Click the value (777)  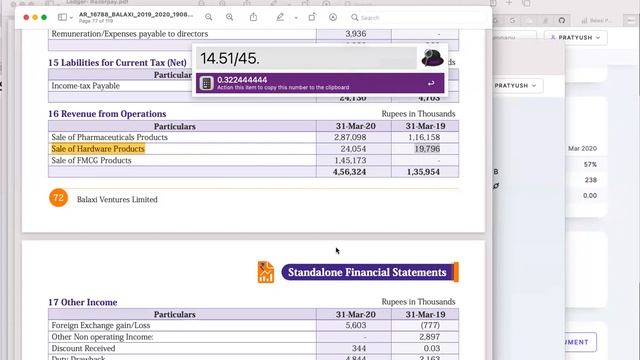coord(430,325)
